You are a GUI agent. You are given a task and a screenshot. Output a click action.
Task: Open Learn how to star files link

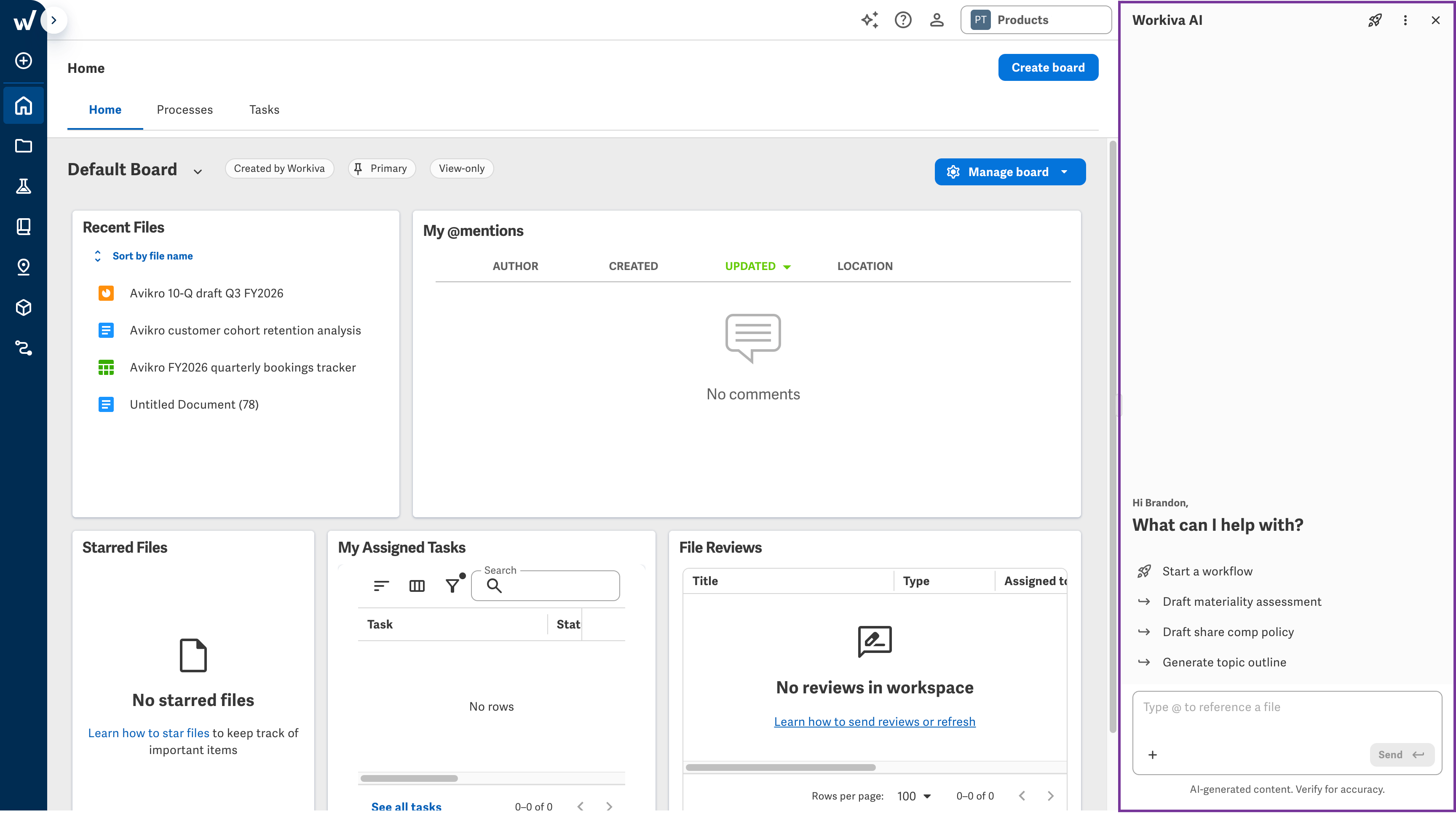[x=149, y=733]
